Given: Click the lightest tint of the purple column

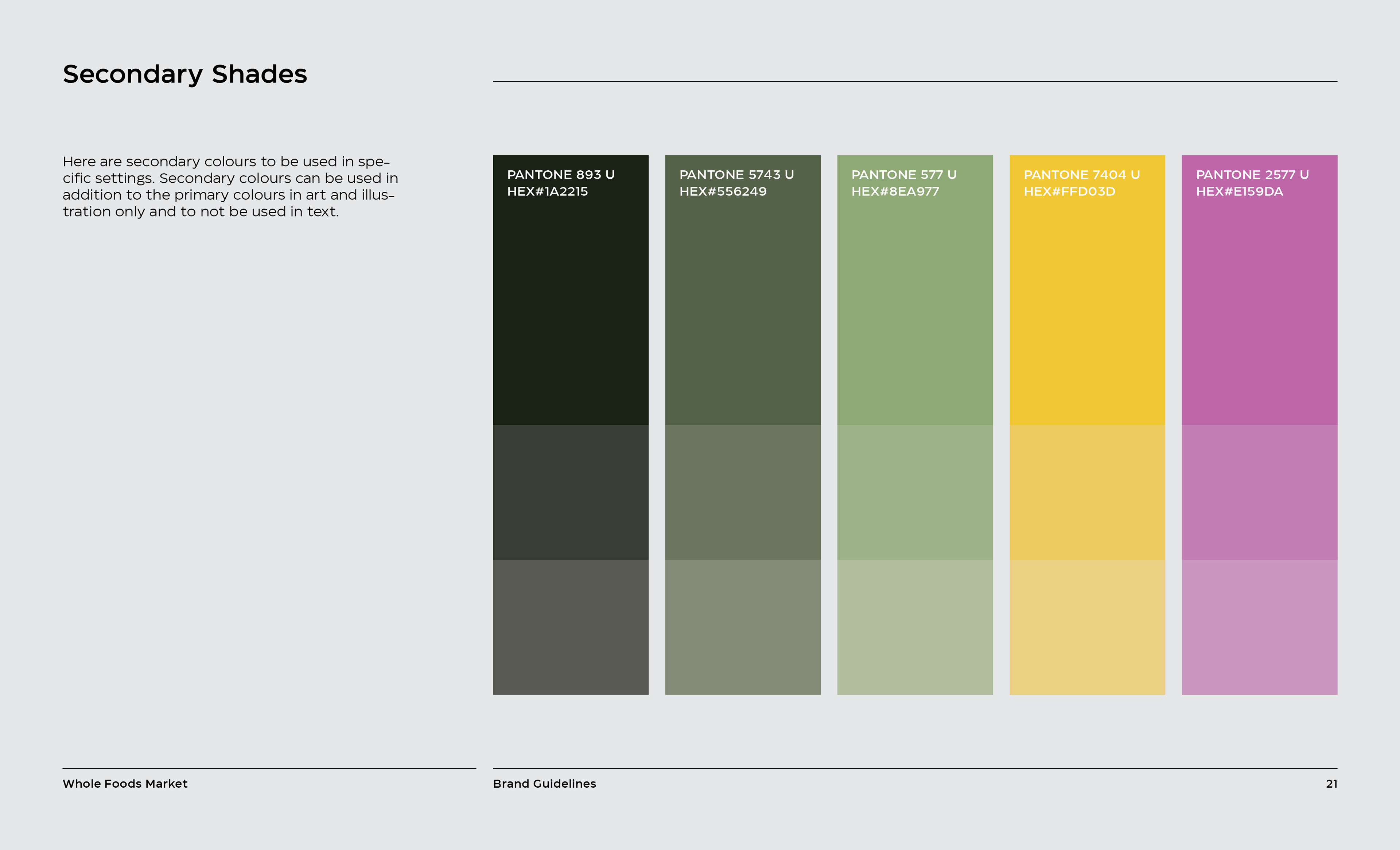Looking at the screenshot, I should [x=1259, y=627].
